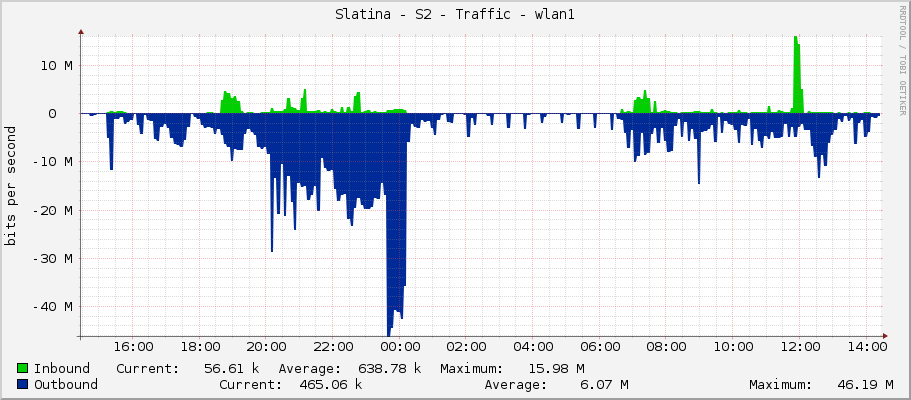Click the green Inbound legend swatch
This screenshot has width=911, height=400.
23,369
